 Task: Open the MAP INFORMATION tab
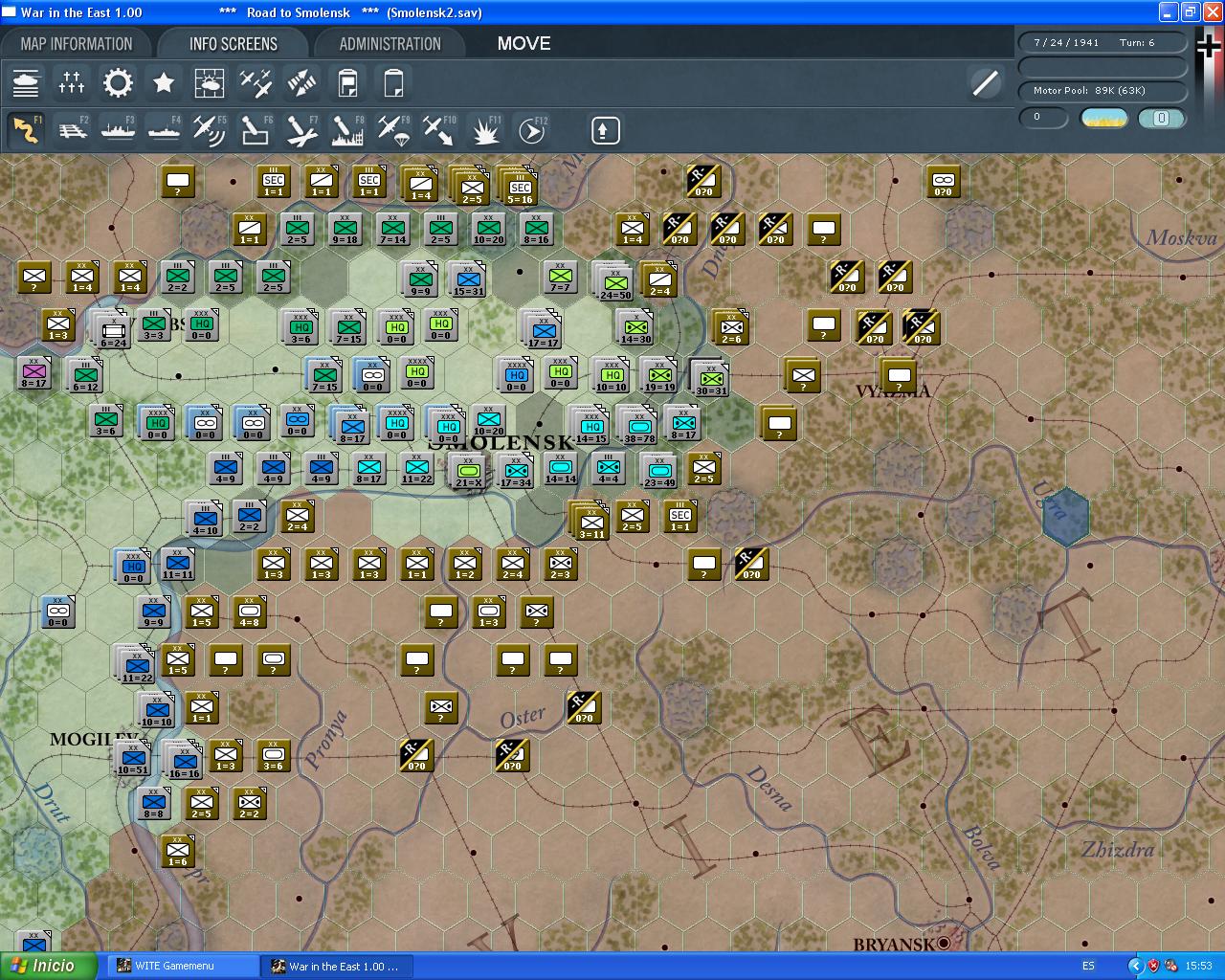(77, 44)
